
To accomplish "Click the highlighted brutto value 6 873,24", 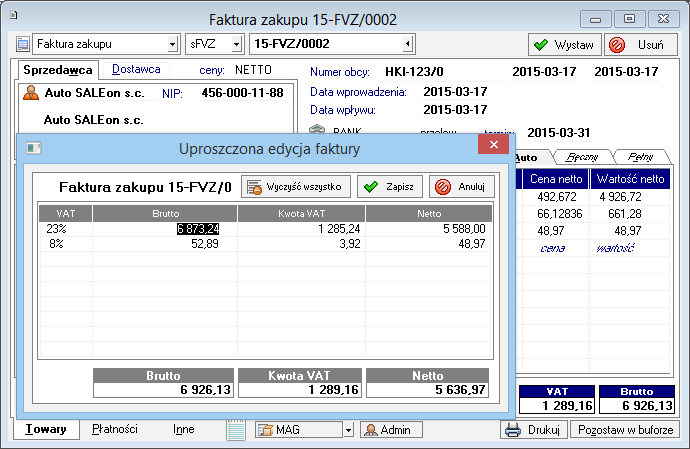I will (198, 229).
